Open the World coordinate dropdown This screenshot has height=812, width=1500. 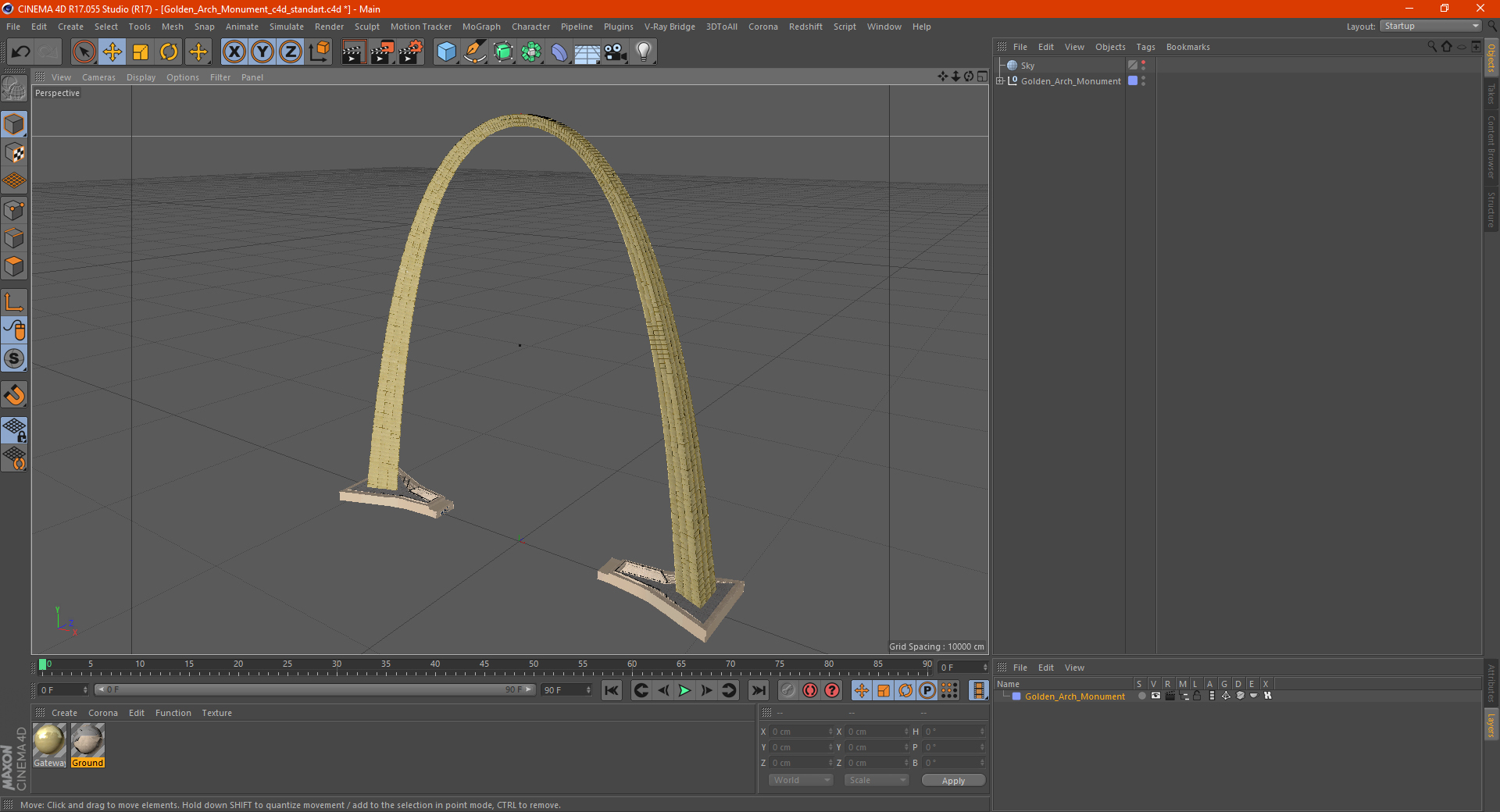[801, 780]
